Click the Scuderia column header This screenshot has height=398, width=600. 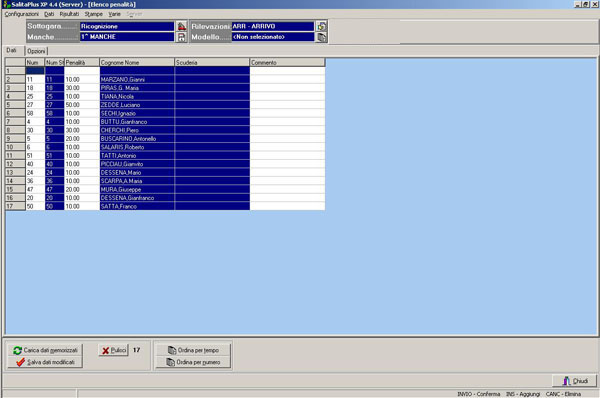tap(212, 62)
